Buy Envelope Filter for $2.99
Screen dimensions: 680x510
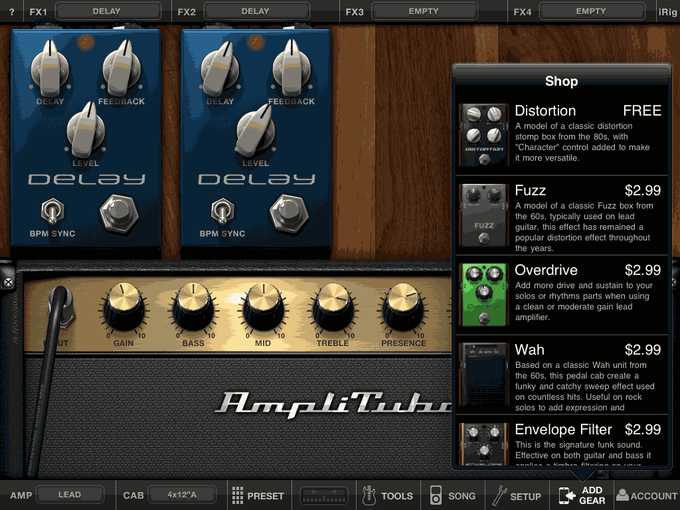point(643,430)
